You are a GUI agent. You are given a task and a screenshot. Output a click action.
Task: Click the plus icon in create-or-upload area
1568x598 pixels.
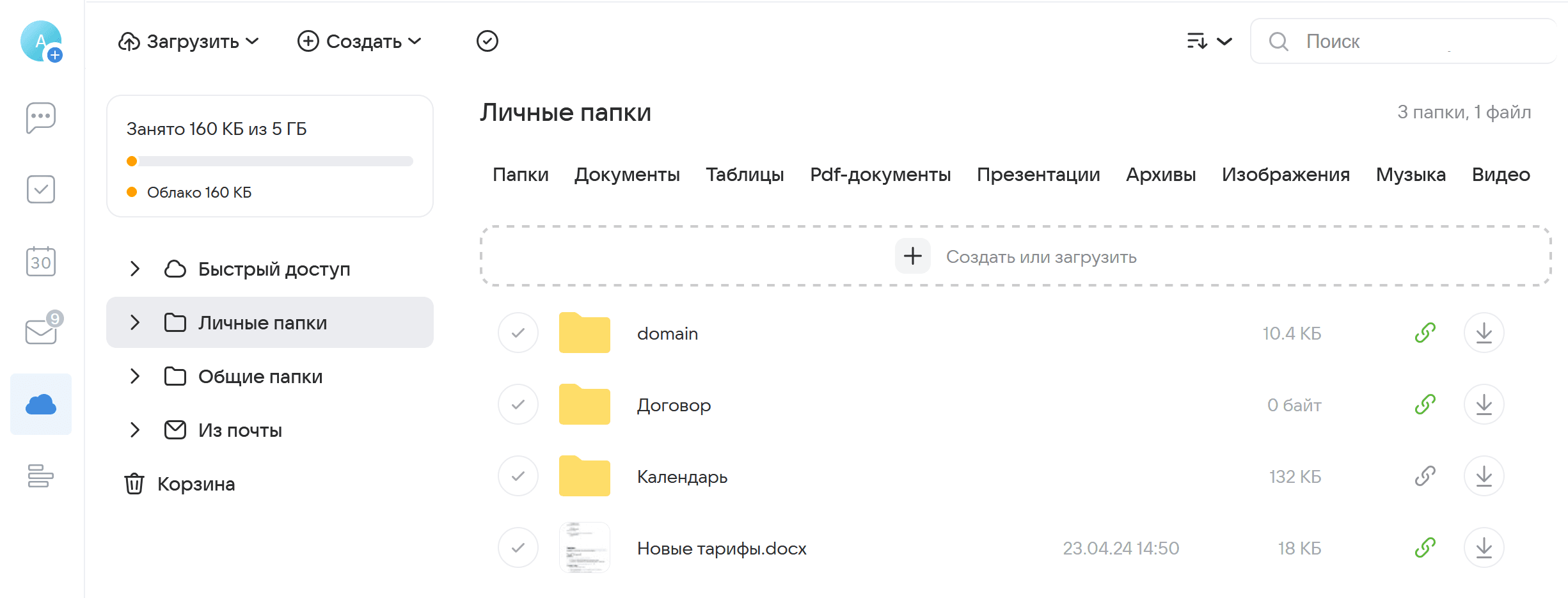click(x=913, y=256)
